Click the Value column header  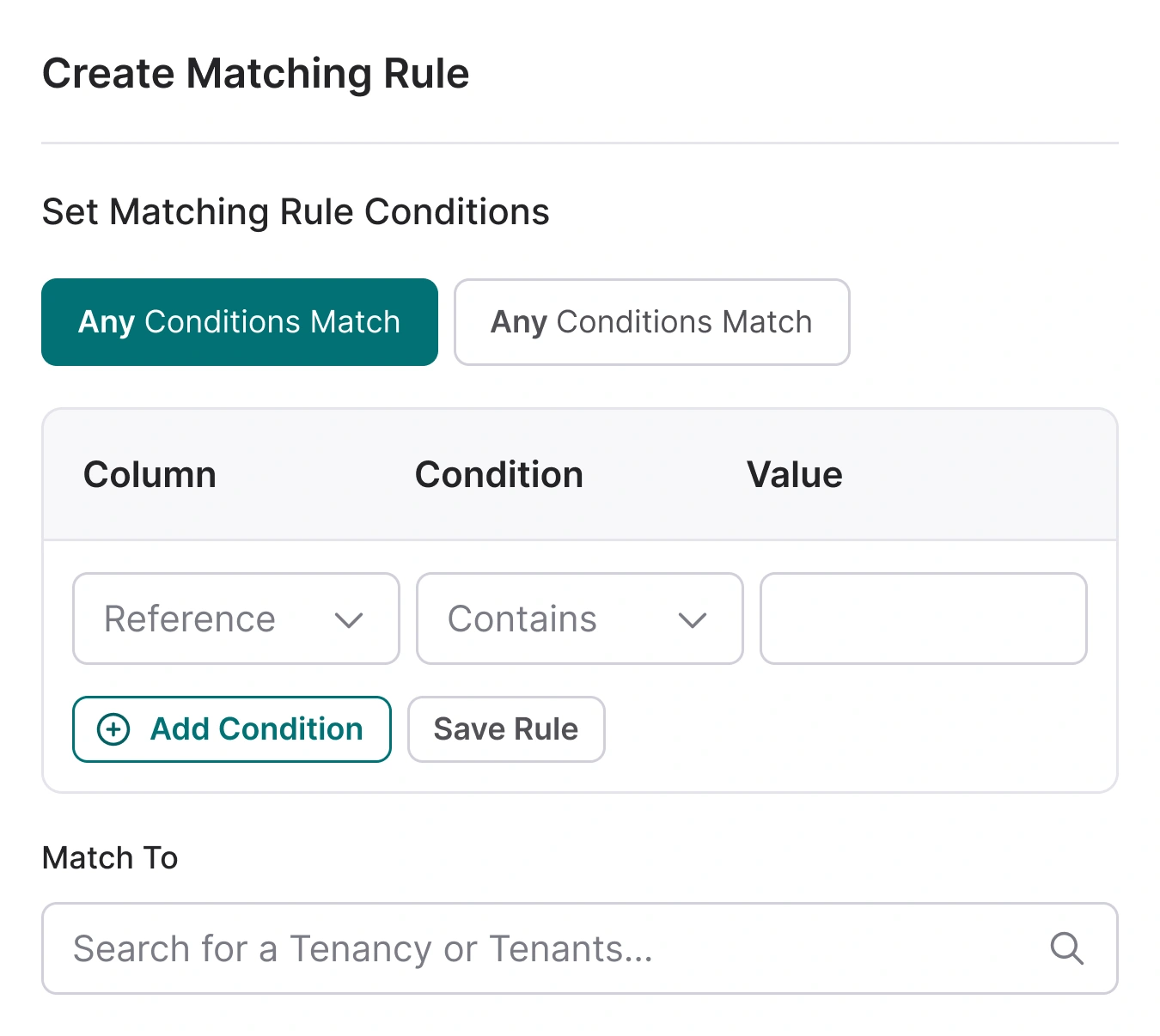pyautogui.click(x=793, y=474)
